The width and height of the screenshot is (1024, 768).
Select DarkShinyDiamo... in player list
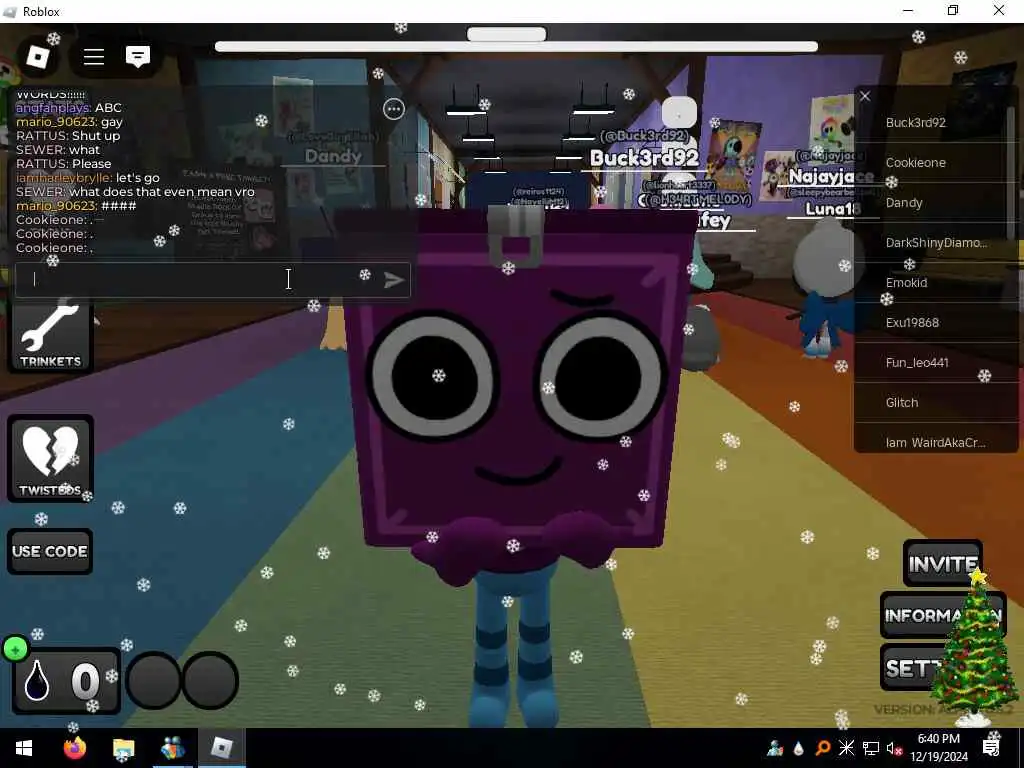[935, 242]
